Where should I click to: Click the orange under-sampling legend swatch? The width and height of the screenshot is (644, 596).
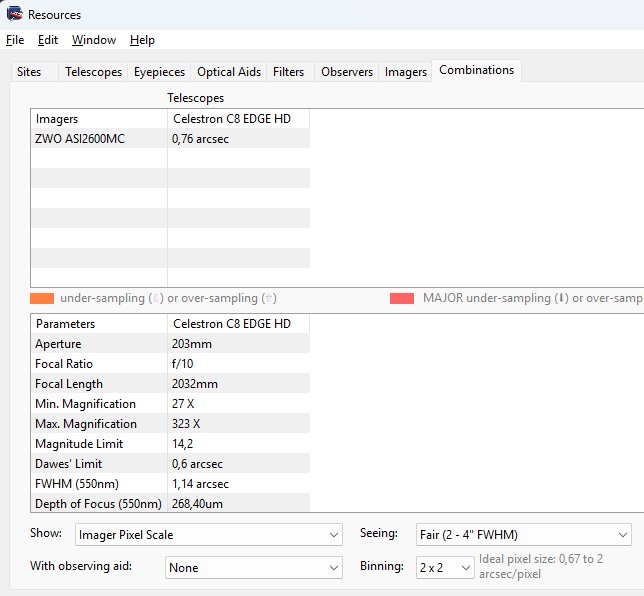pos(42,298)
